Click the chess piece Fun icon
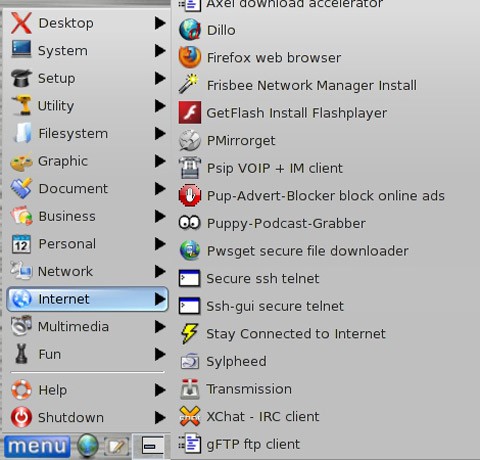480x460 pixels. pyautogui.click(x=21, y=354)
